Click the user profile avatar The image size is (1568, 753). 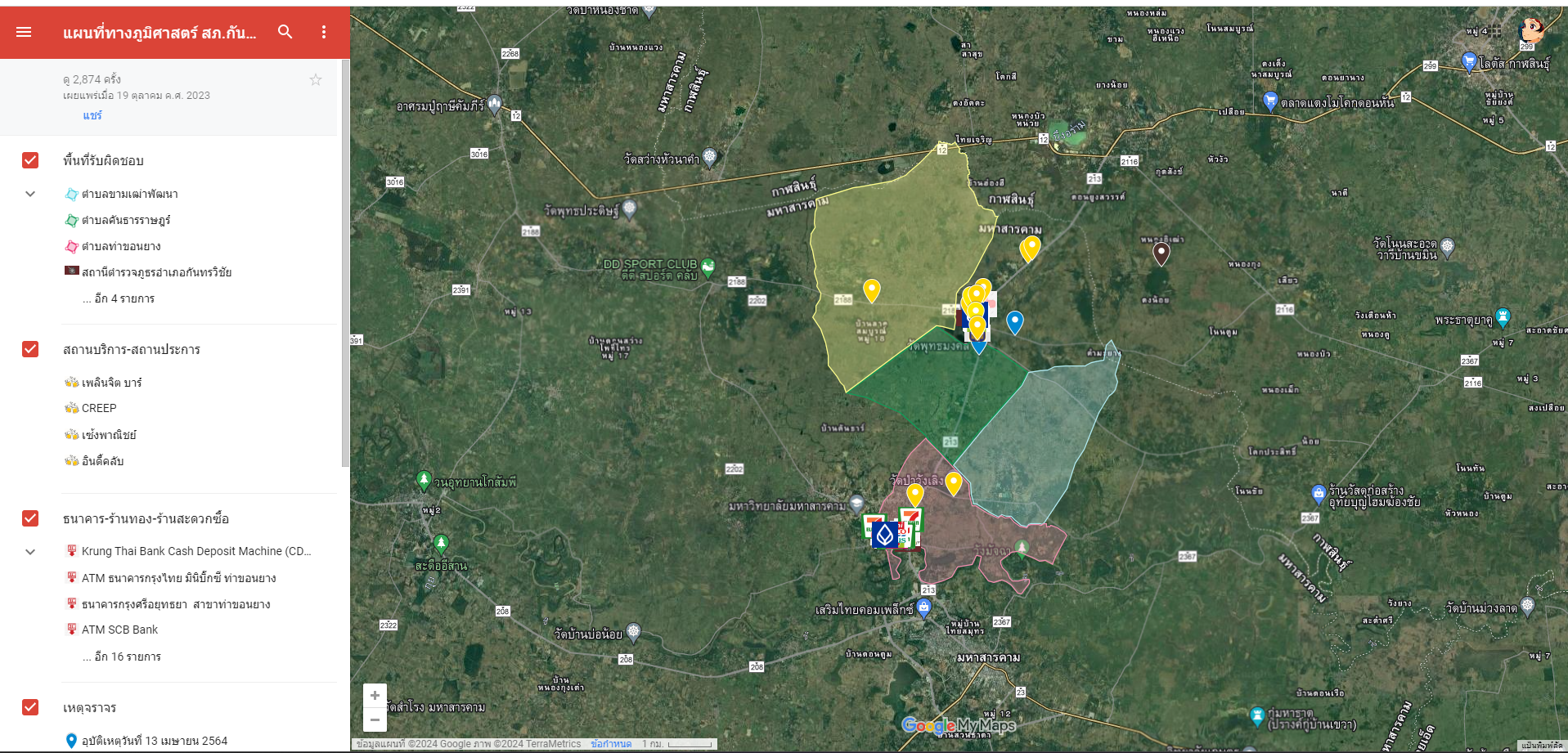click(1530, 31)
